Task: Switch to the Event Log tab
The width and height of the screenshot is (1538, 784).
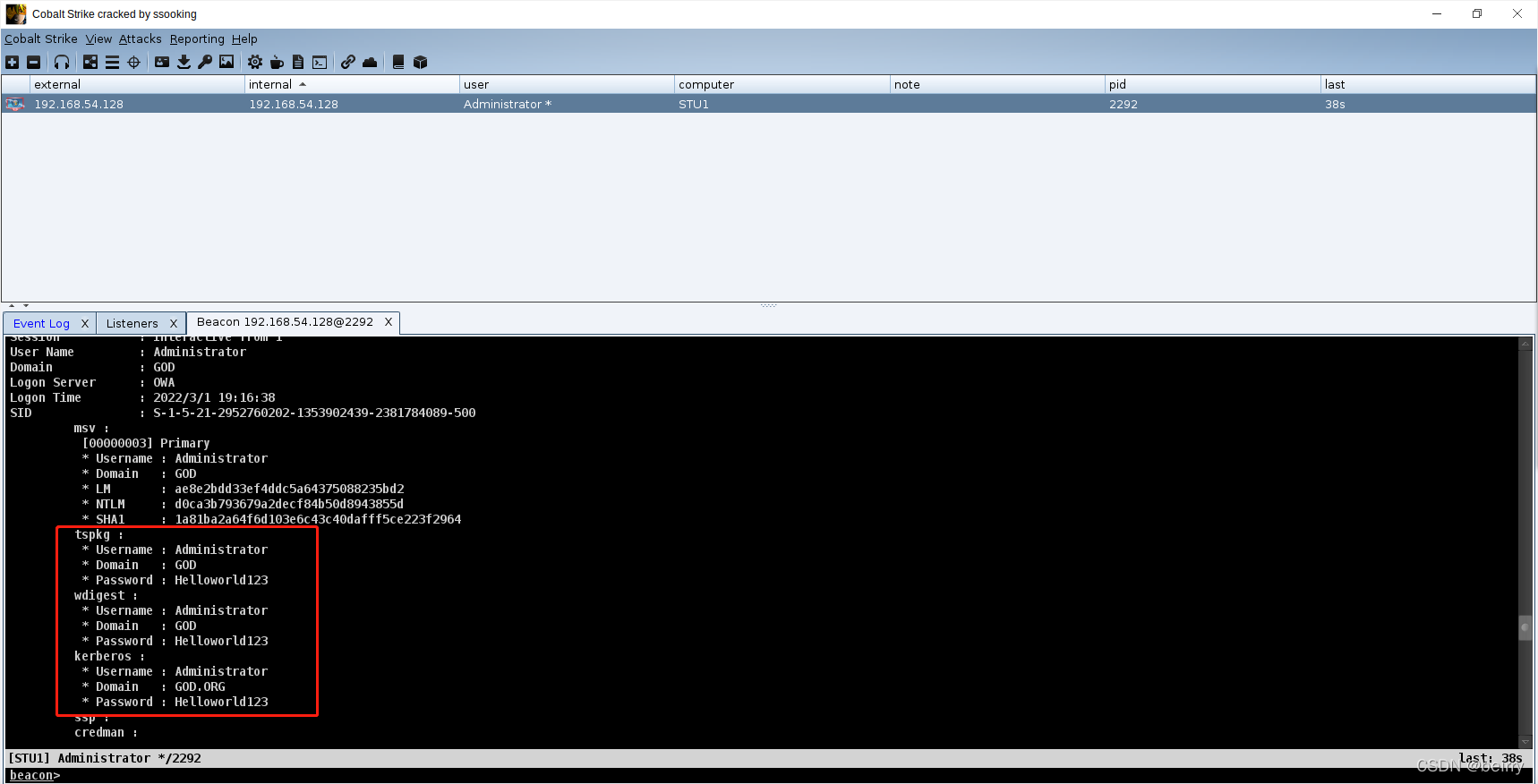Action: [x=41, y=323]
